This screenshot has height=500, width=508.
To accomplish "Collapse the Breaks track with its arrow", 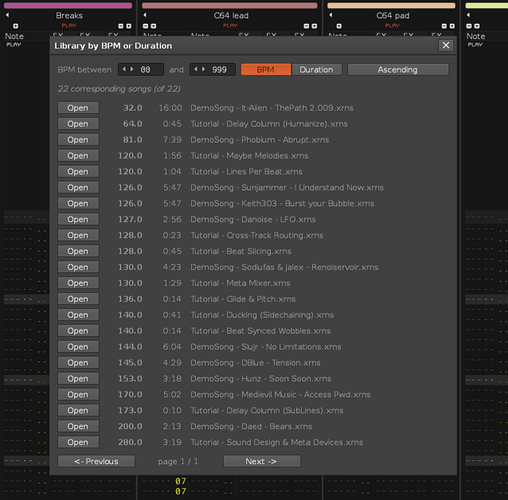I will pyautogui.click(x=7, y=15).
